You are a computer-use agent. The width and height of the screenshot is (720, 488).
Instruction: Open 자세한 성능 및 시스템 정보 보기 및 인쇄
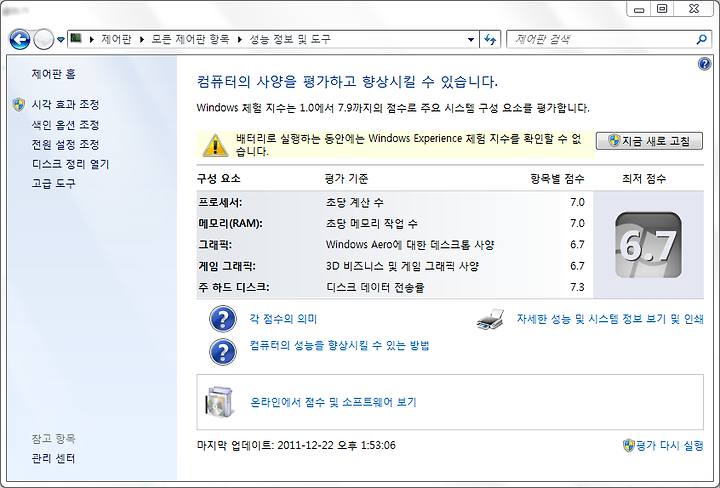click(610, 319)
